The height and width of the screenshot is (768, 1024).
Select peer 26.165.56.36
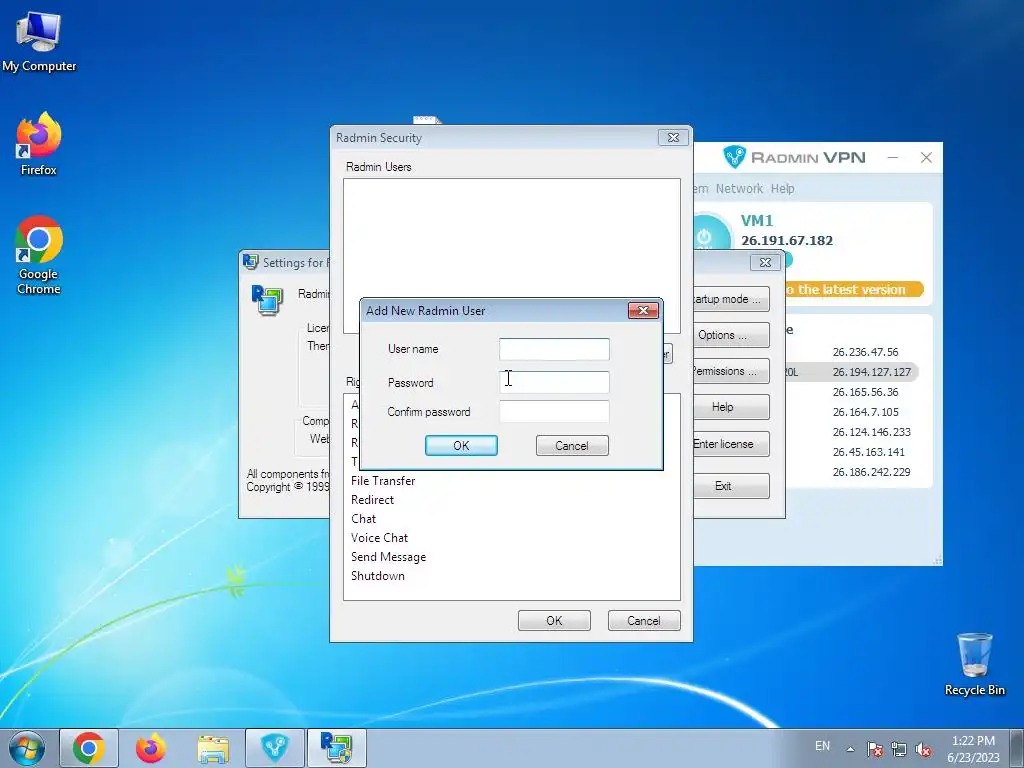(x=865, y=392)
